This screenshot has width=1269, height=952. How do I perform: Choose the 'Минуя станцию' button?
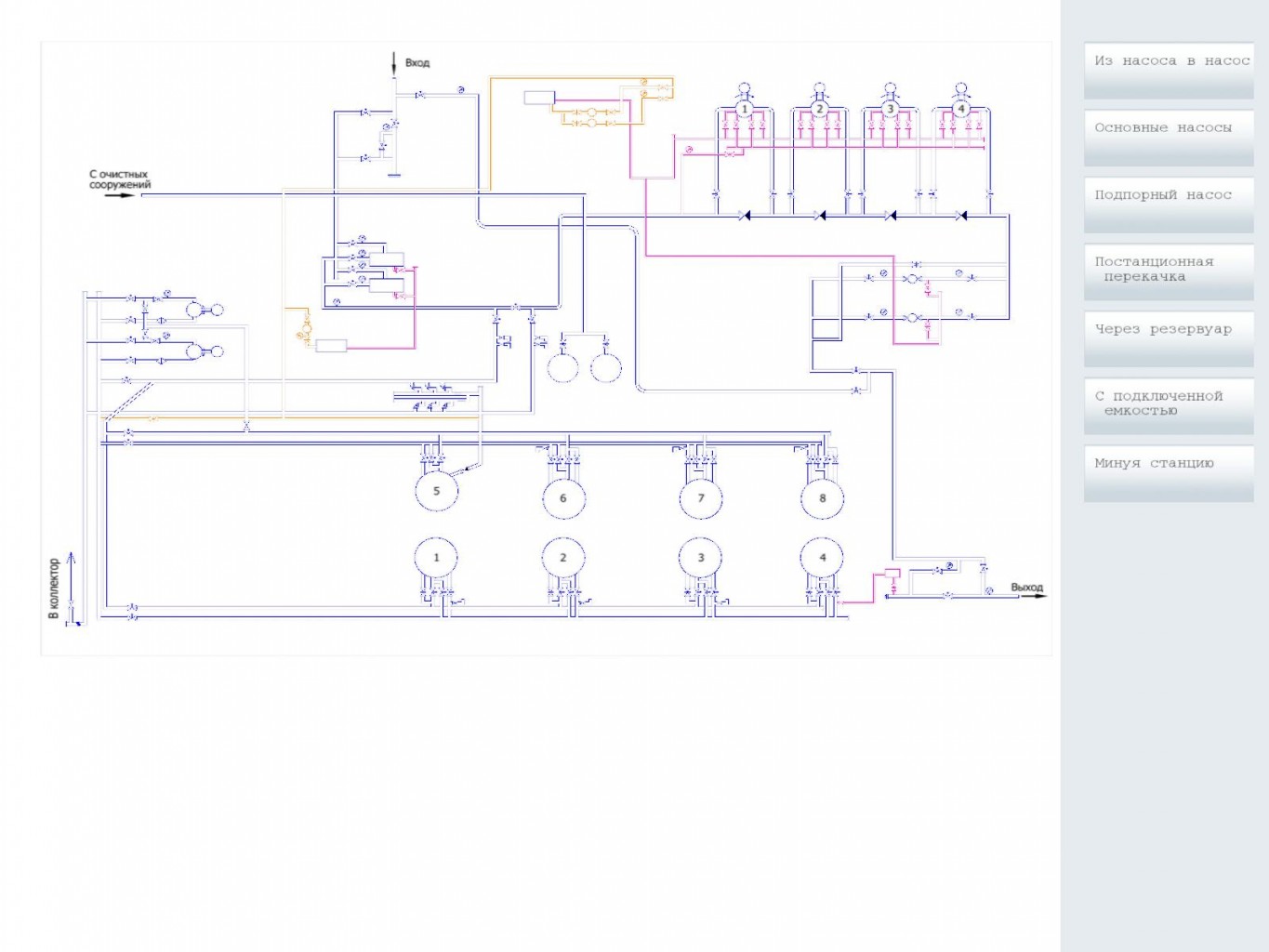pyautogui.click(x=1169, y=473)
